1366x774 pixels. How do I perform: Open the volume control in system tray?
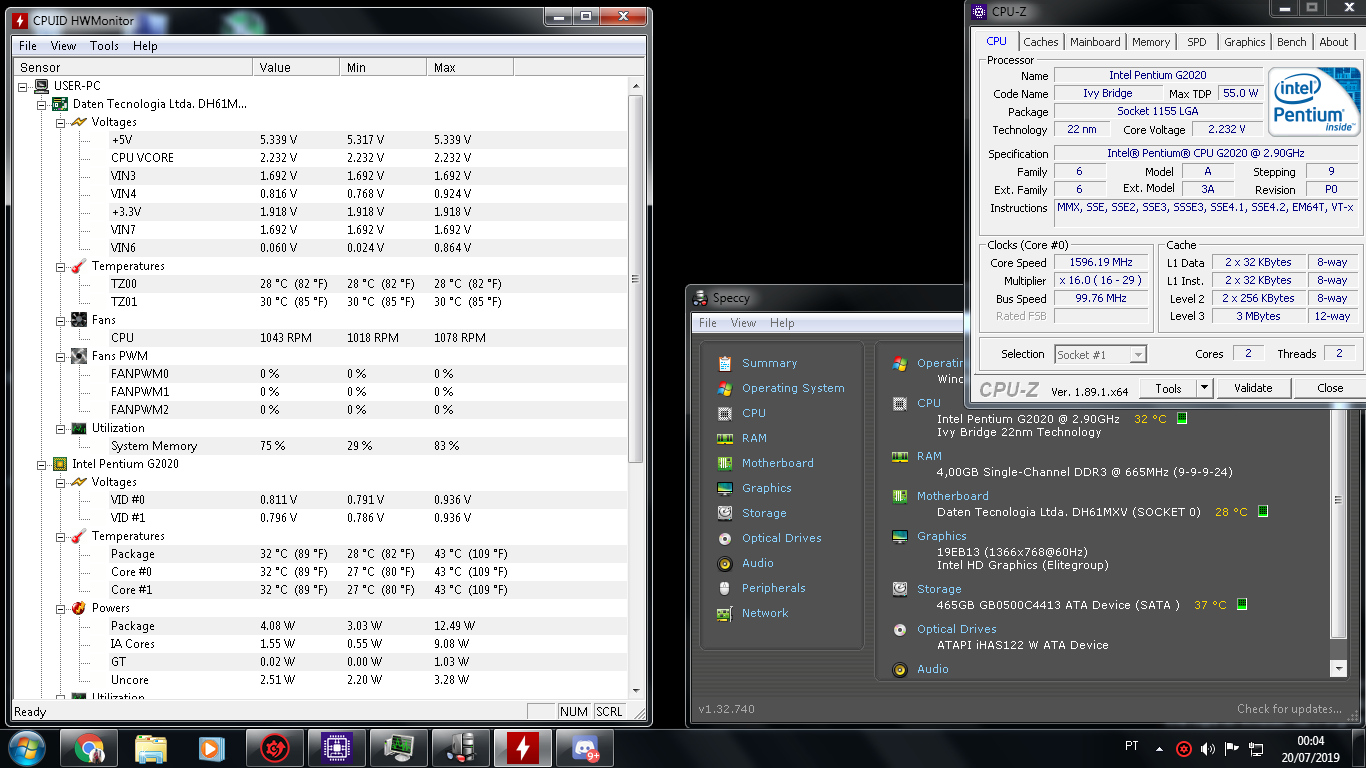point(1208,748)
